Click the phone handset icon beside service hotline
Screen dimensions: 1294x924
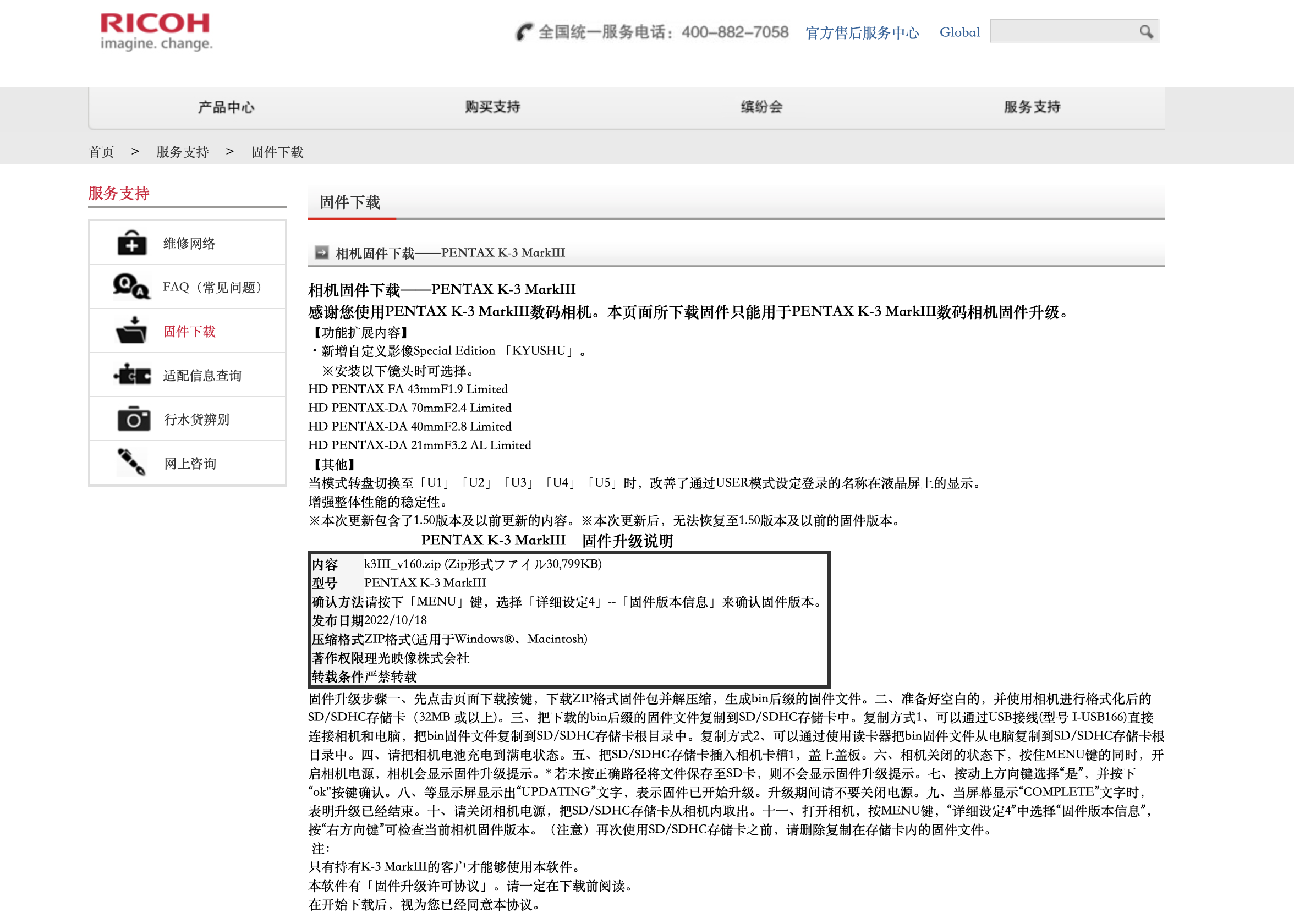click(524, 32)
